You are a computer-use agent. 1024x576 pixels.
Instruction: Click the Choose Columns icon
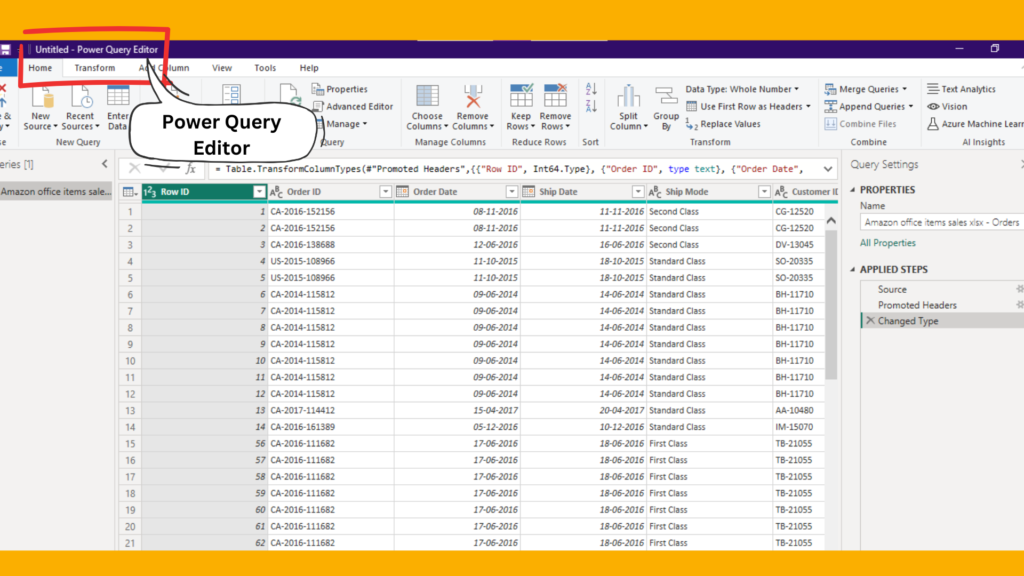(427, 108)
